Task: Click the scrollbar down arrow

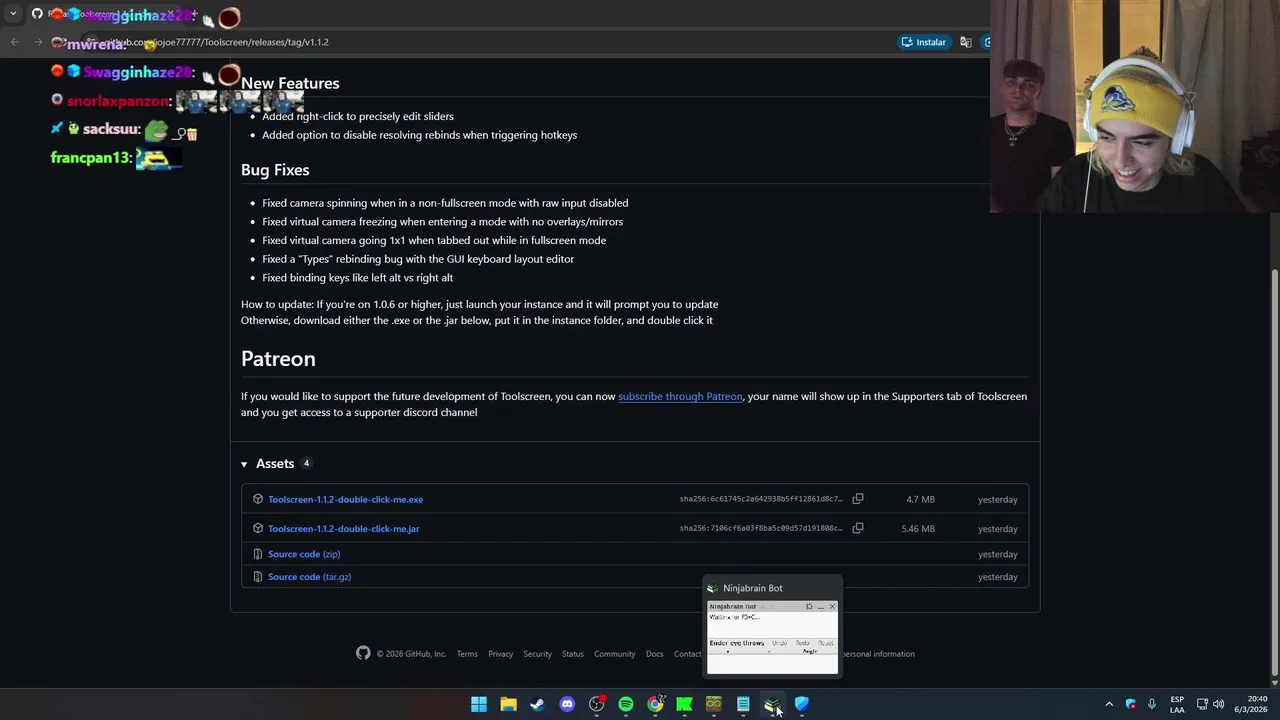Action: (1273, 682)
